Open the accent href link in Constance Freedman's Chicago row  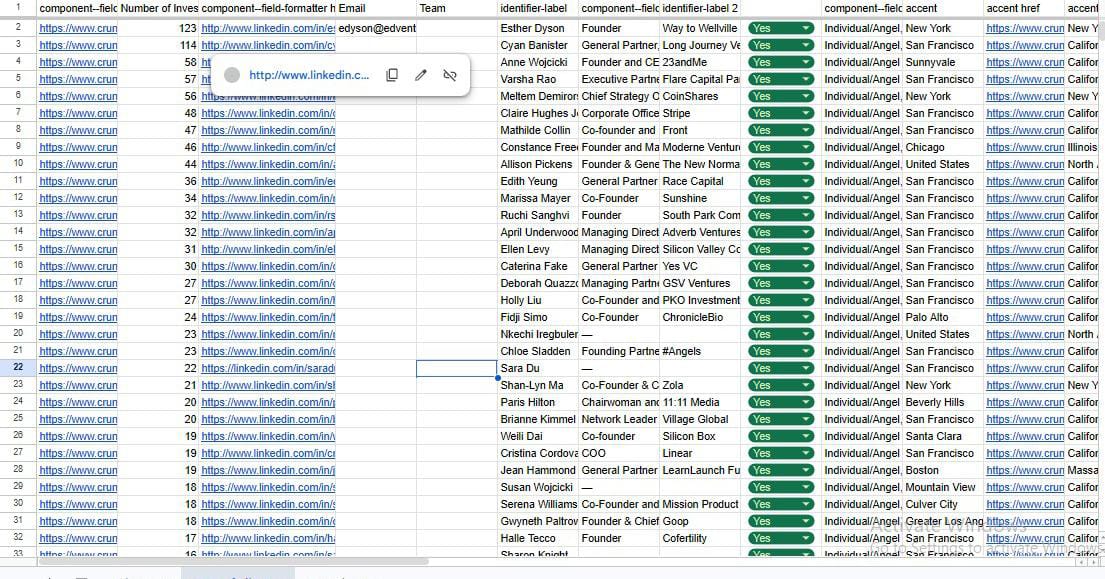1025,147
